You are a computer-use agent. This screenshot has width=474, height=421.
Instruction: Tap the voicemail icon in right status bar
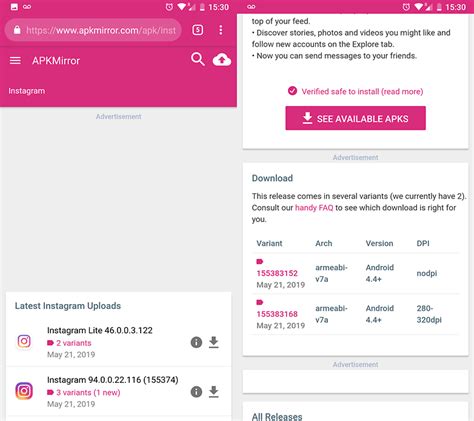pos(251,7)
